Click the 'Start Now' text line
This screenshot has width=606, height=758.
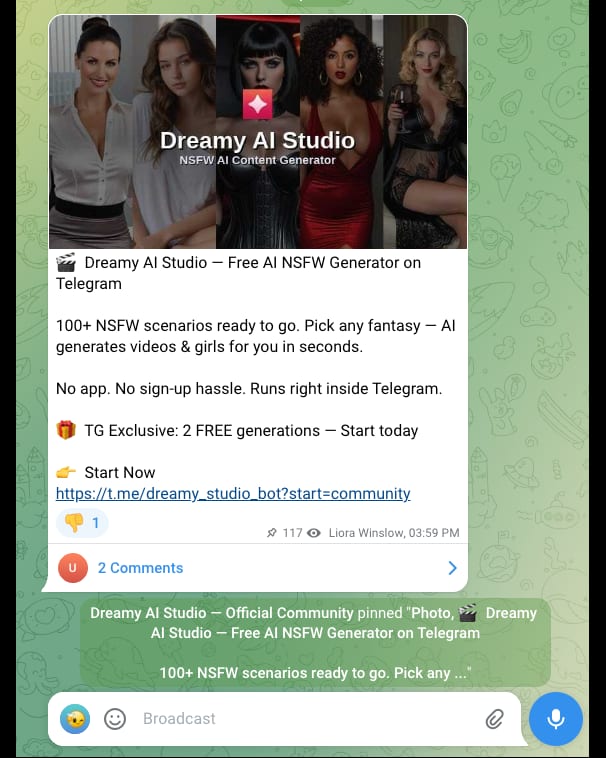click(x=120, y=472)
